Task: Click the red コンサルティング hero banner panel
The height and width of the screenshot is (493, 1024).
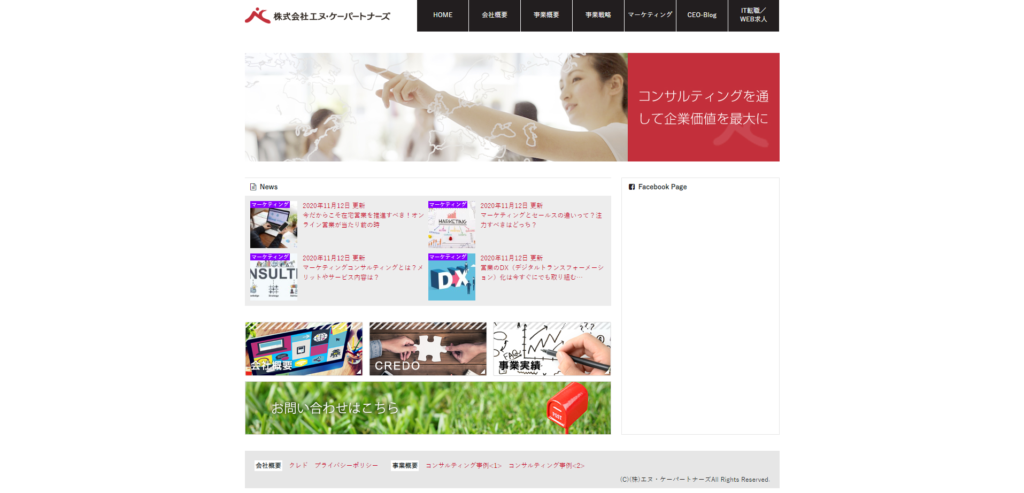Action: [703, 107]
